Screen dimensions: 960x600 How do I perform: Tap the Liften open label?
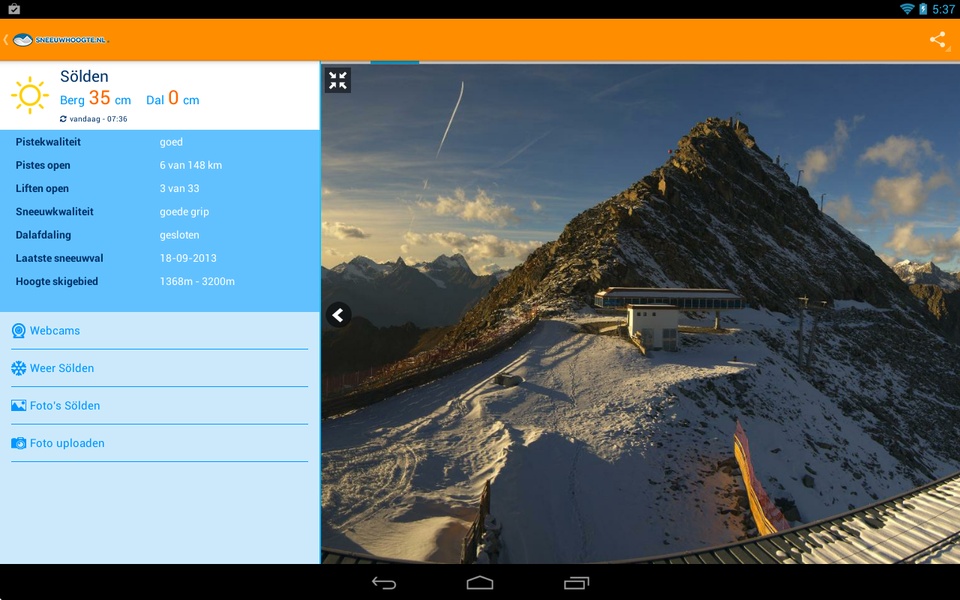(x=42, y=189)
